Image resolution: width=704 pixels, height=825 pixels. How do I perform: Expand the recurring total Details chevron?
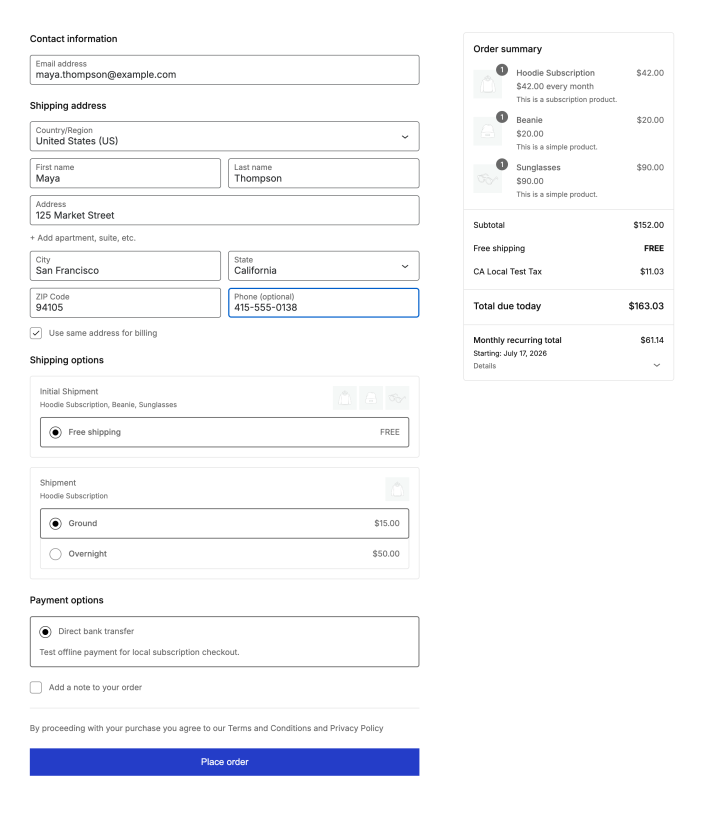coord(657,365)
